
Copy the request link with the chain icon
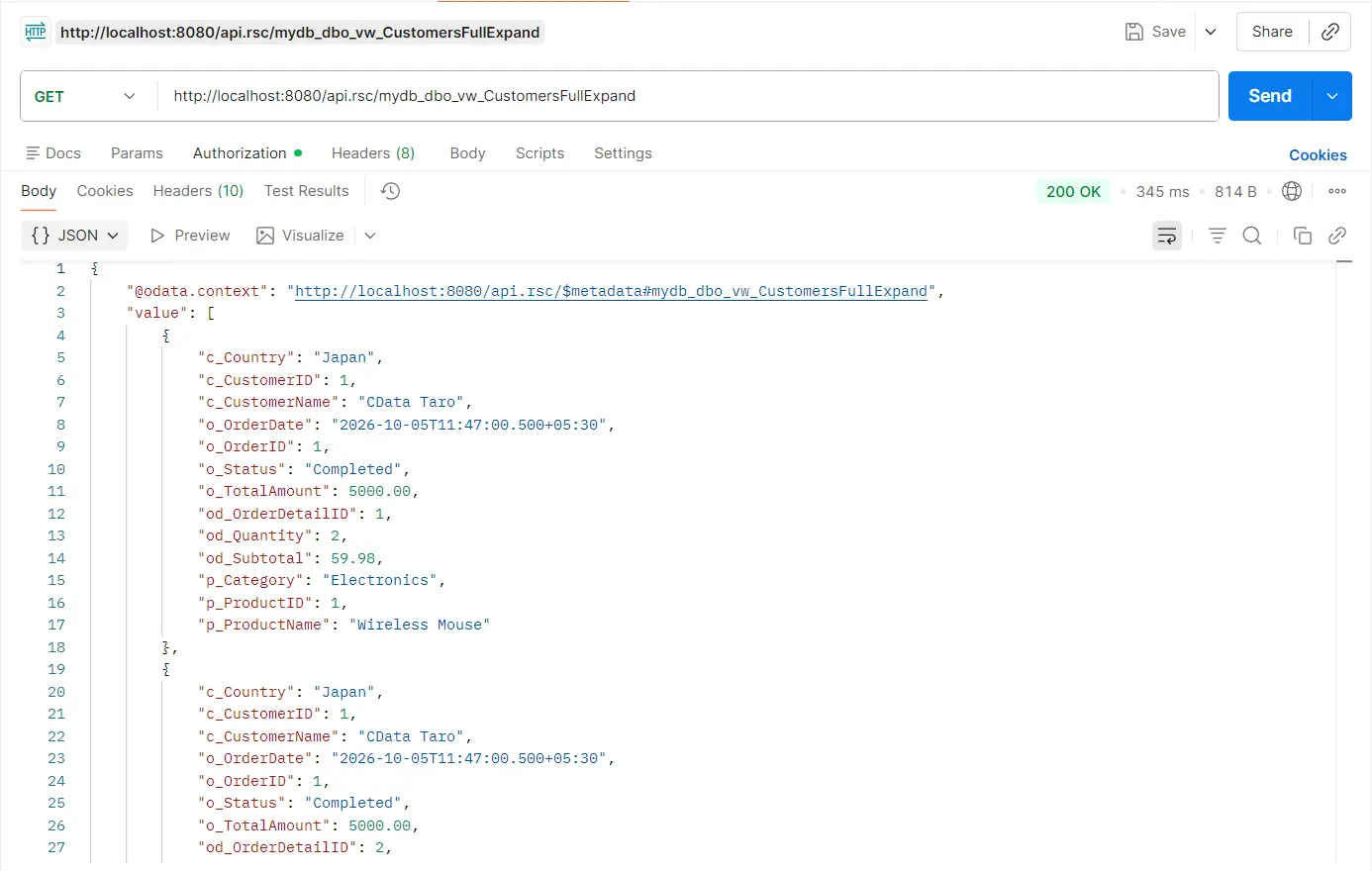1330,32
